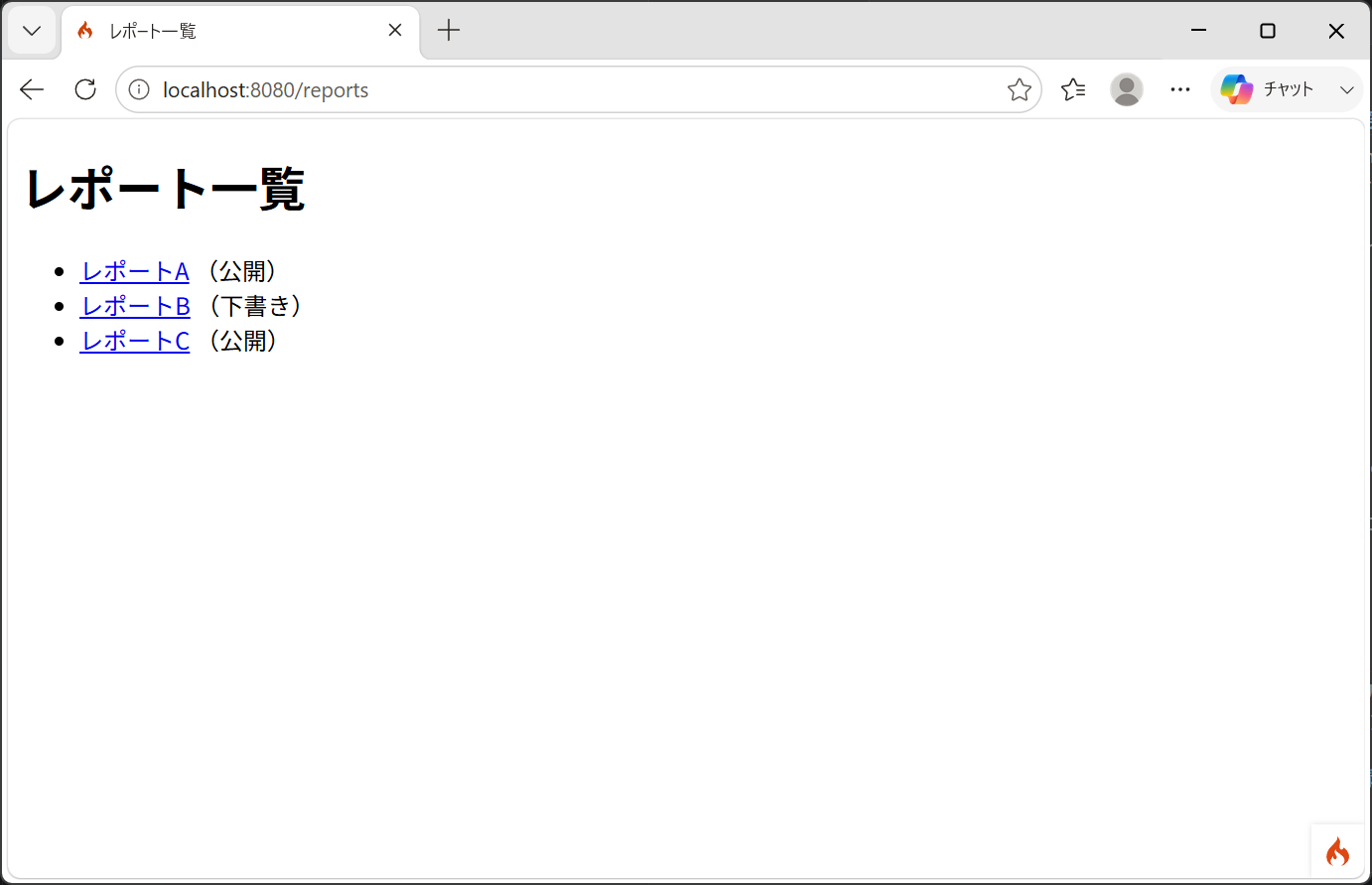Add this page to favorites with star
This screenshot has height=885, width=1372.
(x=1019, y=89)
